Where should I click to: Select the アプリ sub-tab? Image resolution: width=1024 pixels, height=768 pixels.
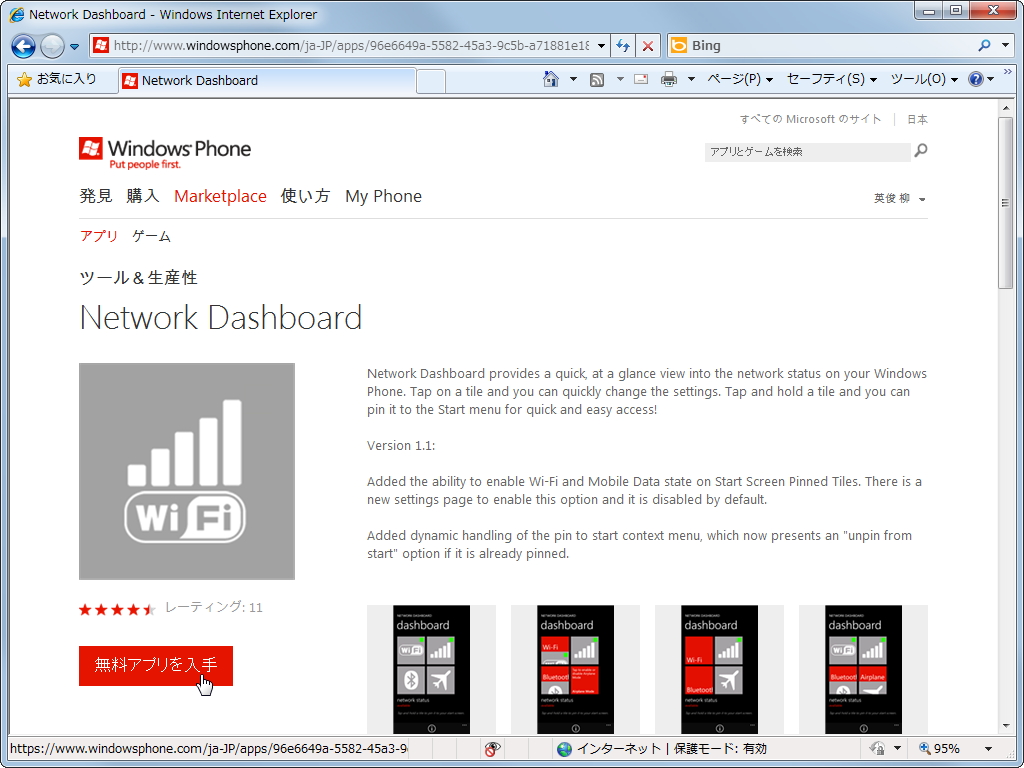pyautogui.click(x=99, y=236)
